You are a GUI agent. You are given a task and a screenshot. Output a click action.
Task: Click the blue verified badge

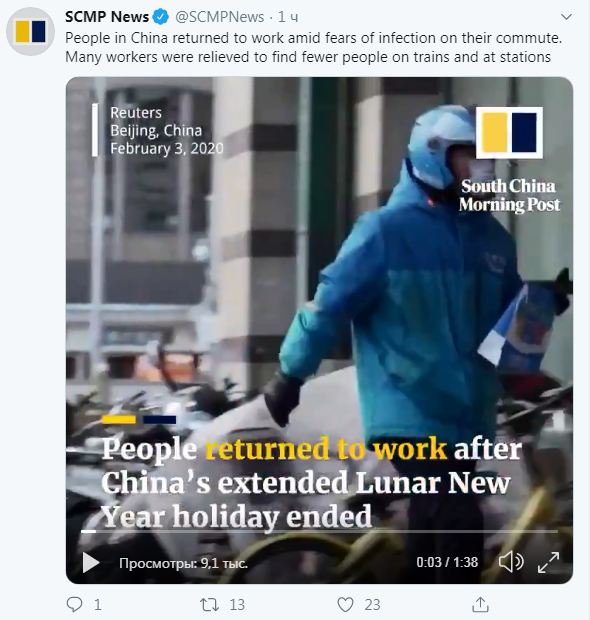pyautogui.click(x=161, y=17)
